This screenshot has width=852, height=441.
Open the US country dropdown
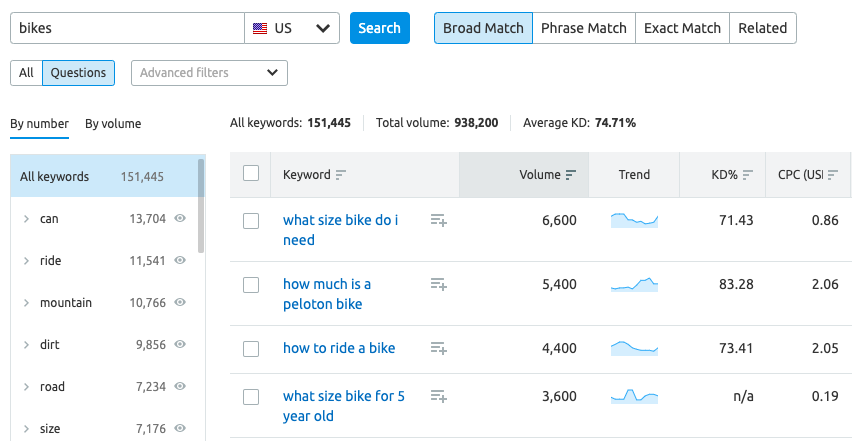coord(292,28)
